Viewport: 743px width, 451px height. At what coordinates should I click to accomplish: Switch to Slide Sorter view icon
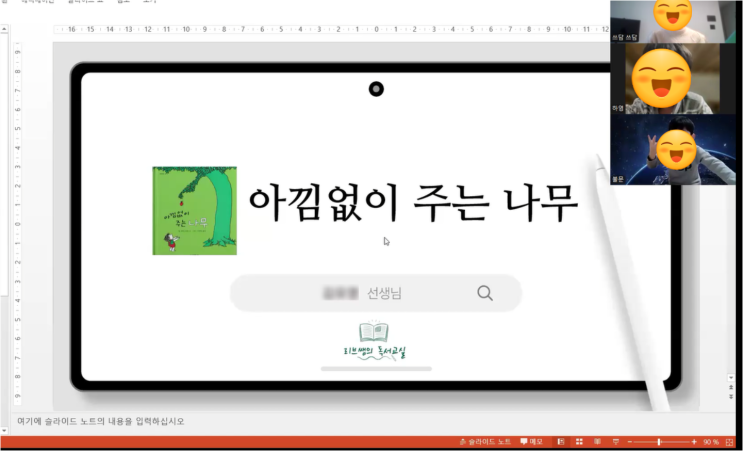pos(579,442)
